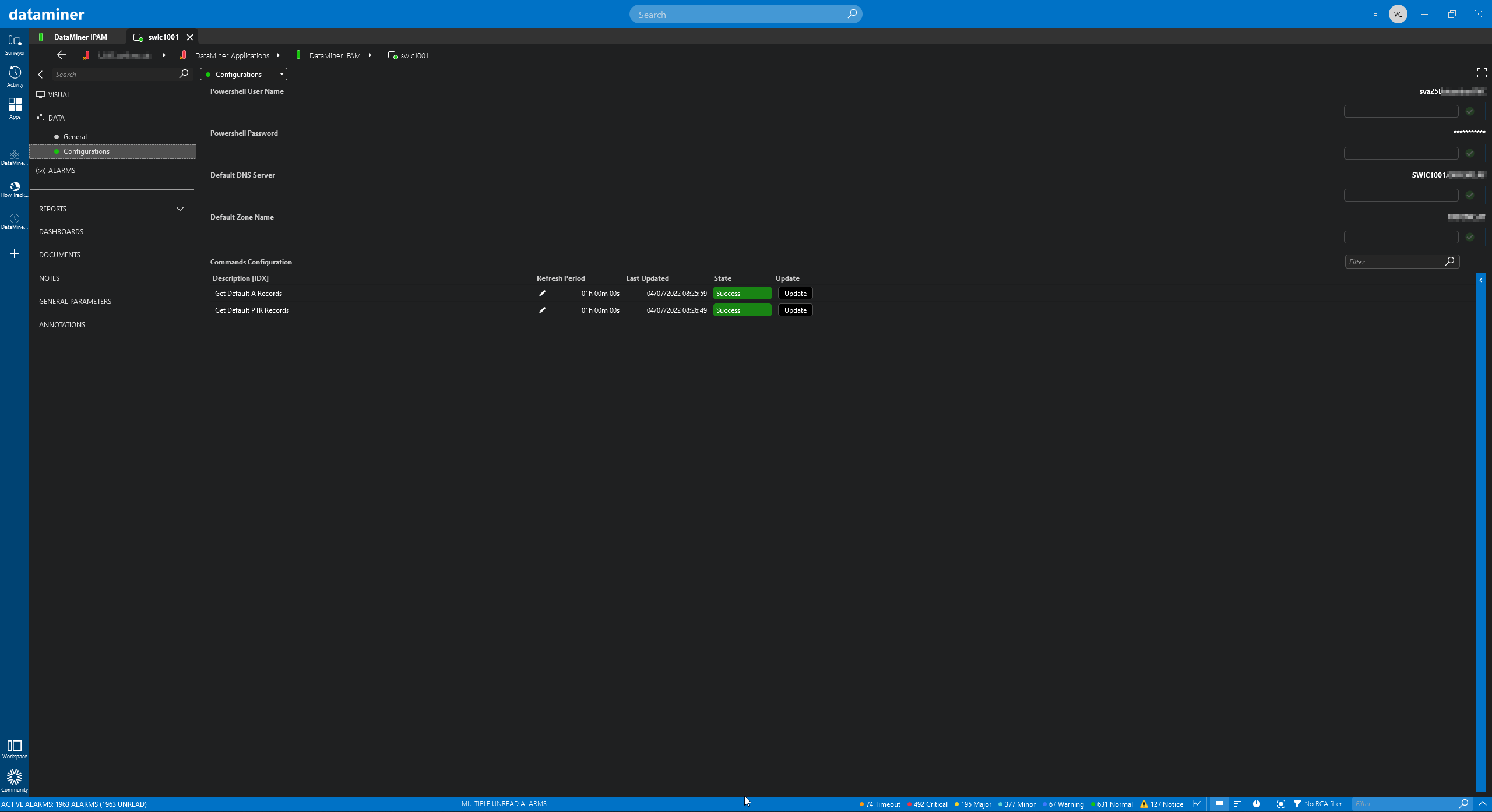Go back with the left arrow
The image size is (1492, 812).
tap(62, 55)
